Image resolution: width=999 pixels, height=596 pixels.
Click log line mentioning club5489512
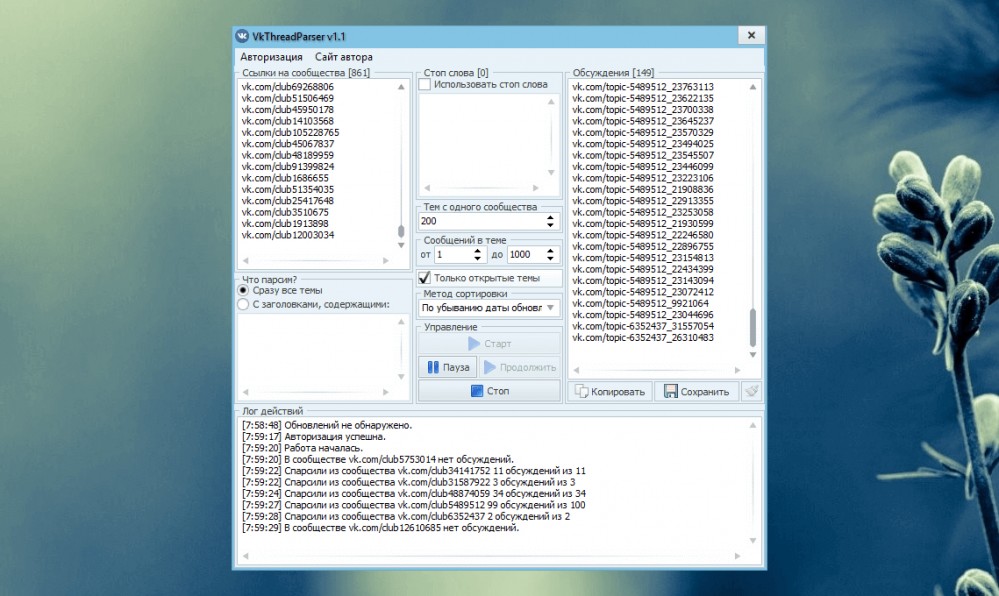[413, 505]
